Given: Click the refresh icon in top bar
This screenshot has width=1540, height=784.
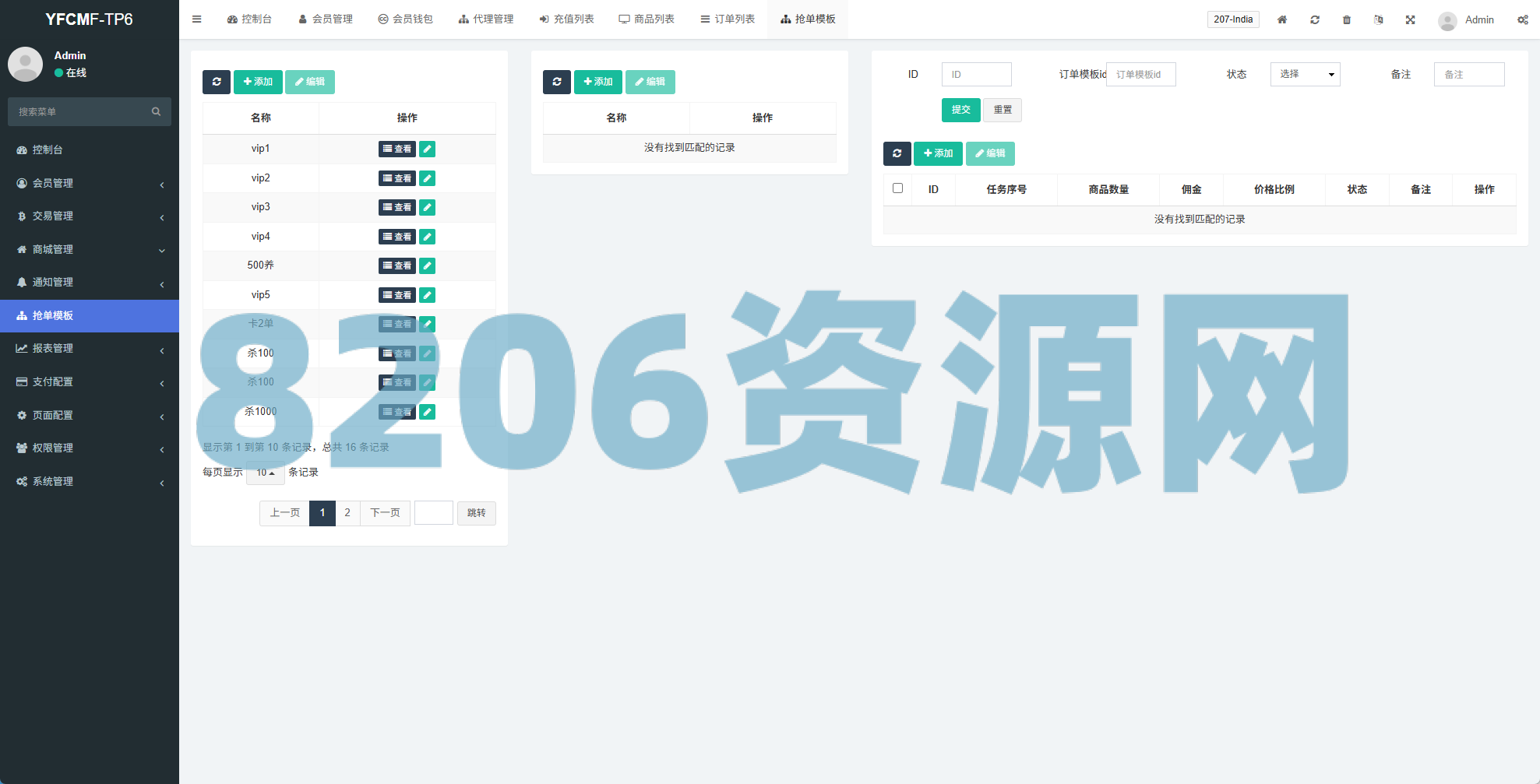Looking at the screenshot, I should (1315, 19).
